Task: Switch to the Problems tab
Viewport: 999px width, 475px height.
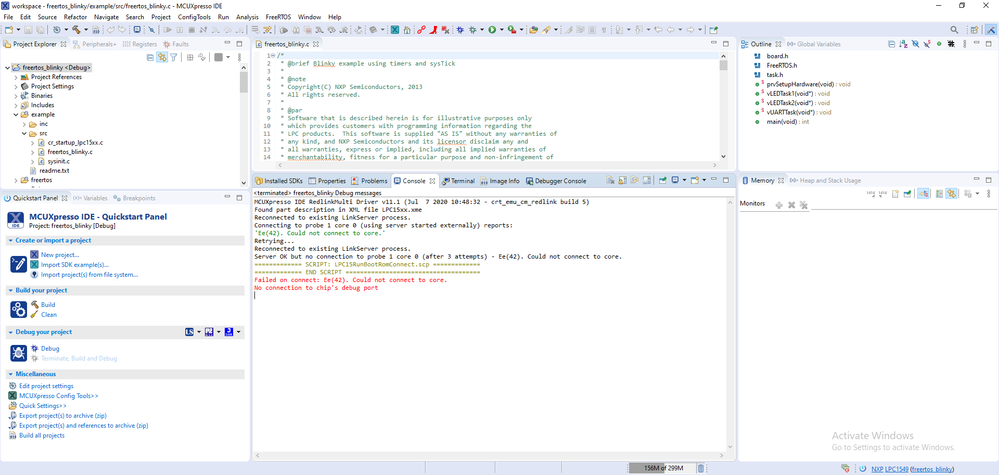Action: (369, 181)
